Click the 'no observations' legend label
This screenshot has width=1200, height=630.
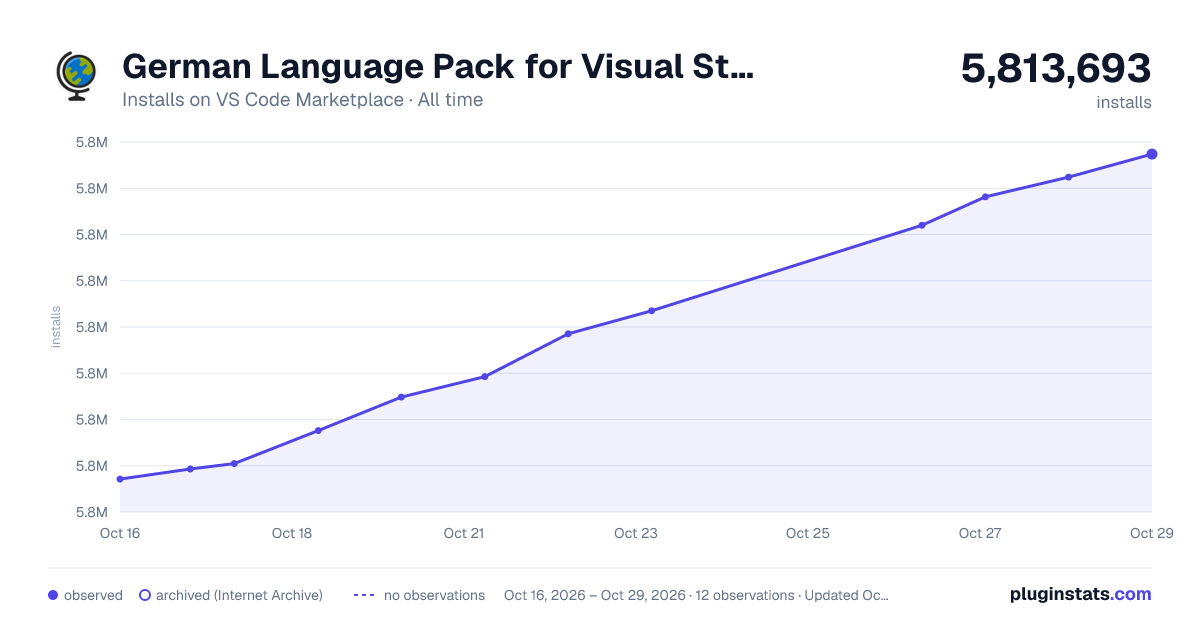[434, 595]
